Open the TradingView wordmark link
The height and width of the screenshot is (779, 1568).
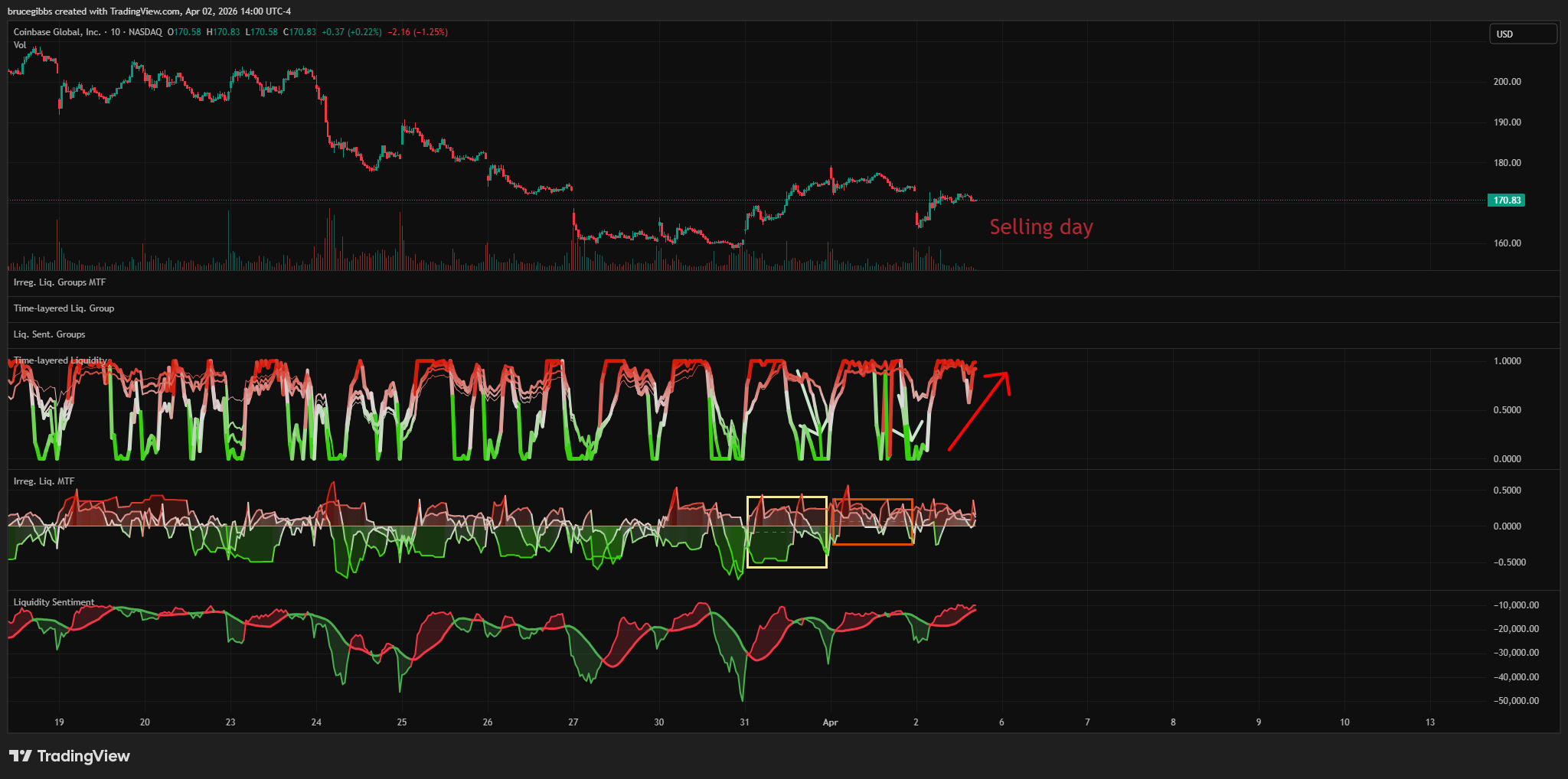tap(83, 756)
